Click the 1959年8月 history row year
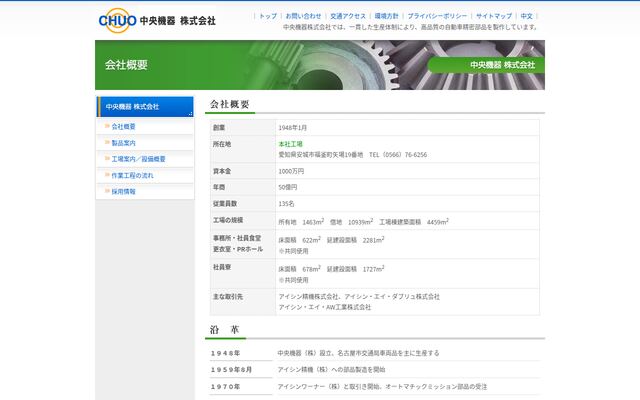The image size is (640, 400). [x=231, y=370]
